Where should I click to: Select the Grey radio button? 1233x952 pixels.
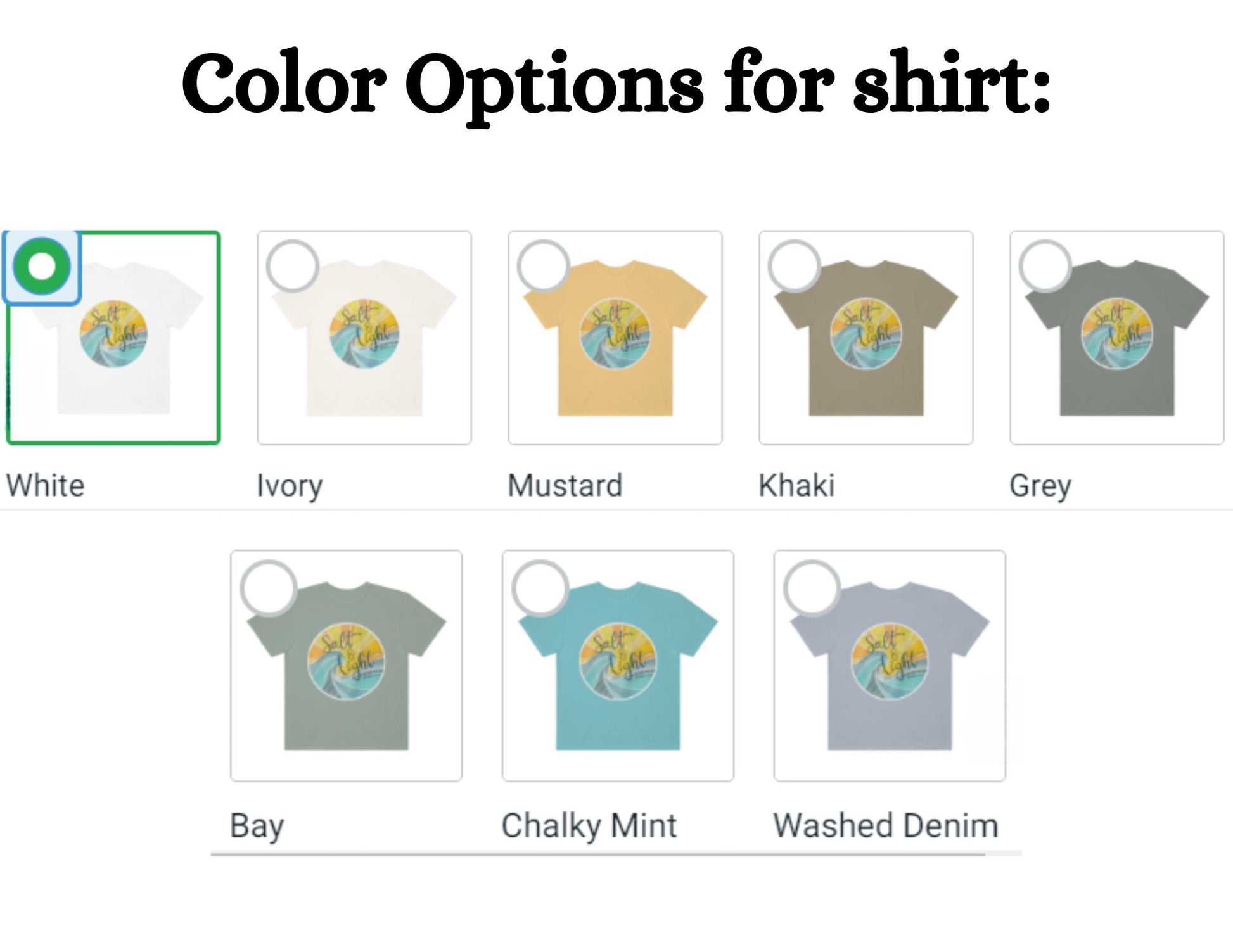(1045, 266)
